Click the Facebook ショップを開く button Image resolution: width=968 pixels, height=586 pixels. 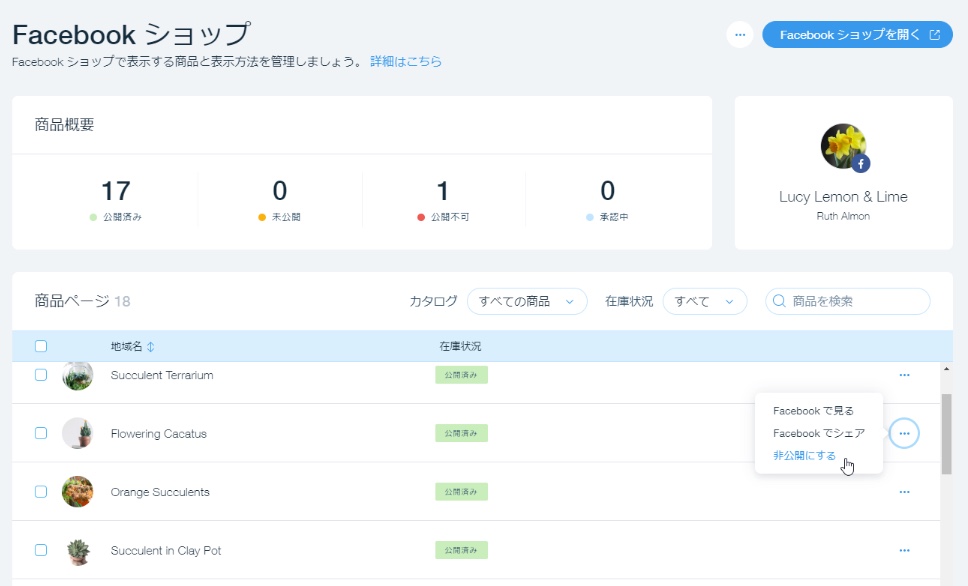[857, 35]
